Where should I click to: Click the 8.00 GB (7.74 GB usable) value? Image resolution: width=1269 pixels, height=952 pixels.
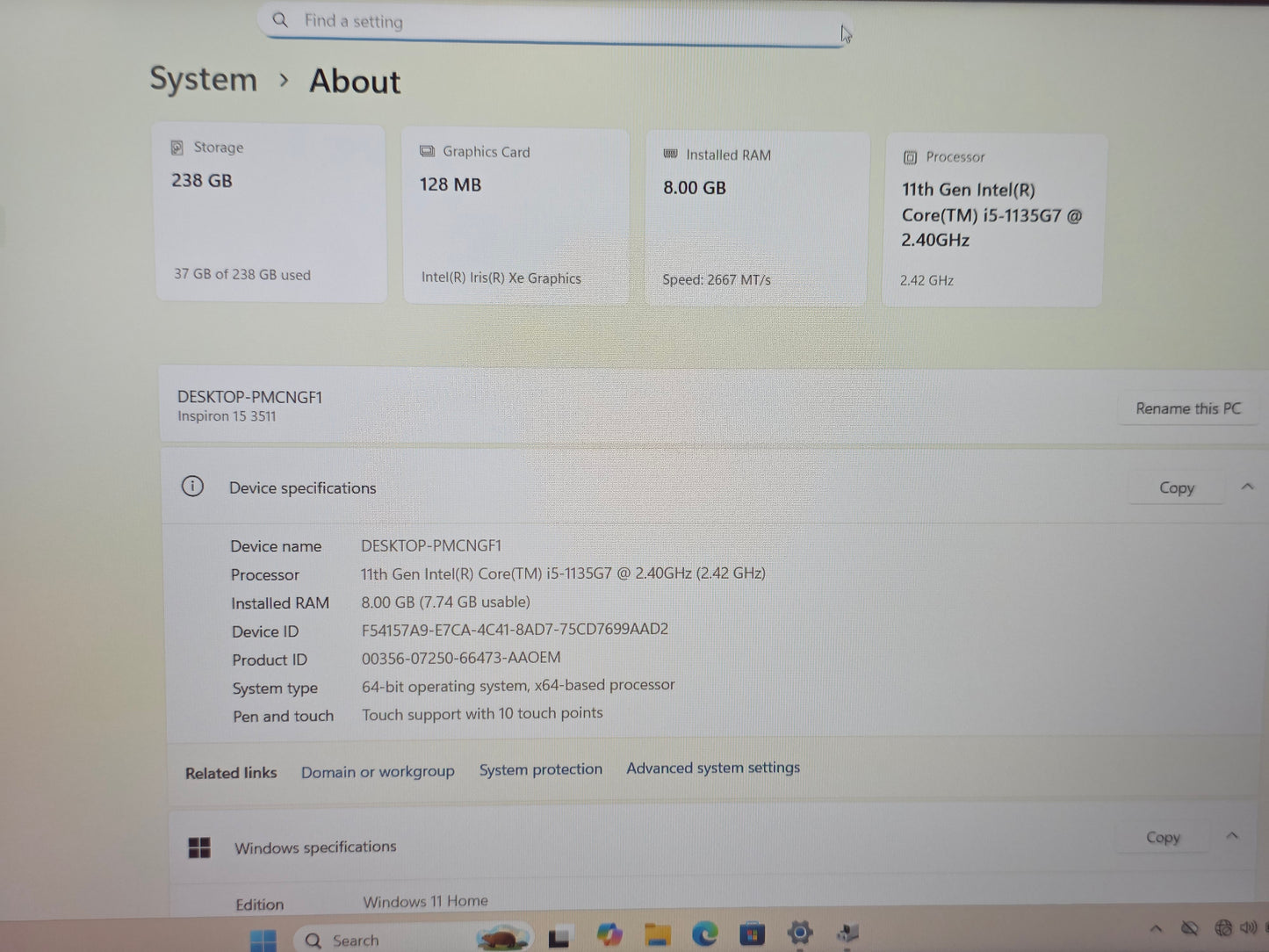point(445,602)
